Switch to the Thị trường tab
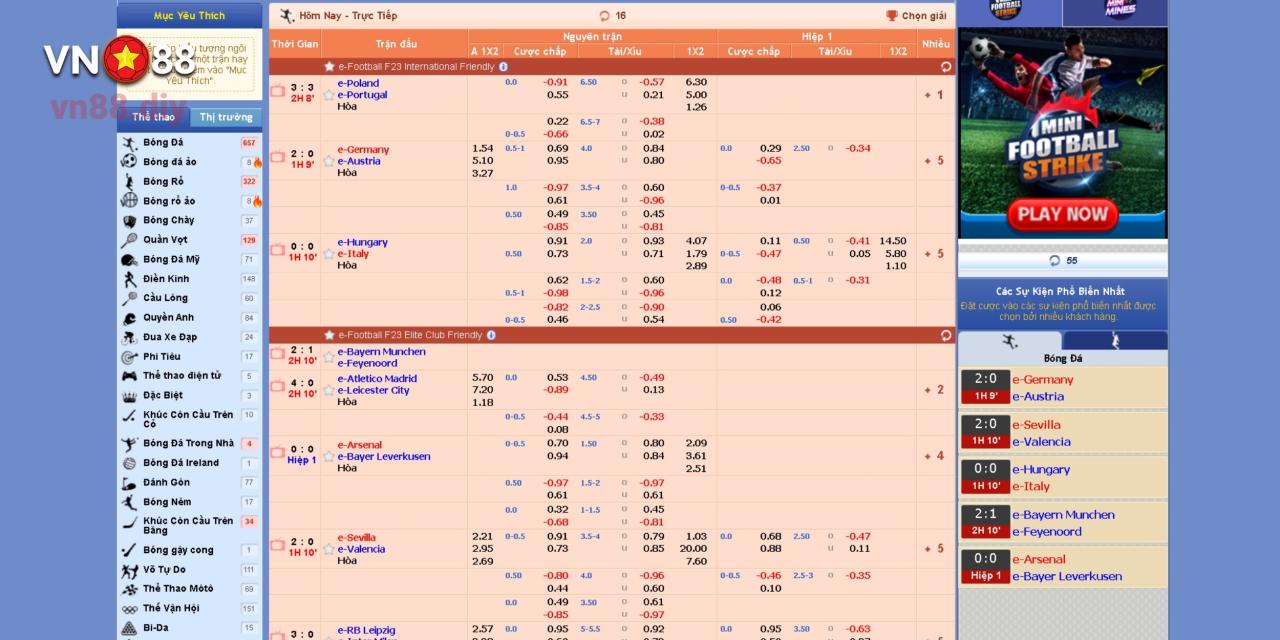Screen dimensions: 1280x640 pyautogui.click(x=226, y=117)
